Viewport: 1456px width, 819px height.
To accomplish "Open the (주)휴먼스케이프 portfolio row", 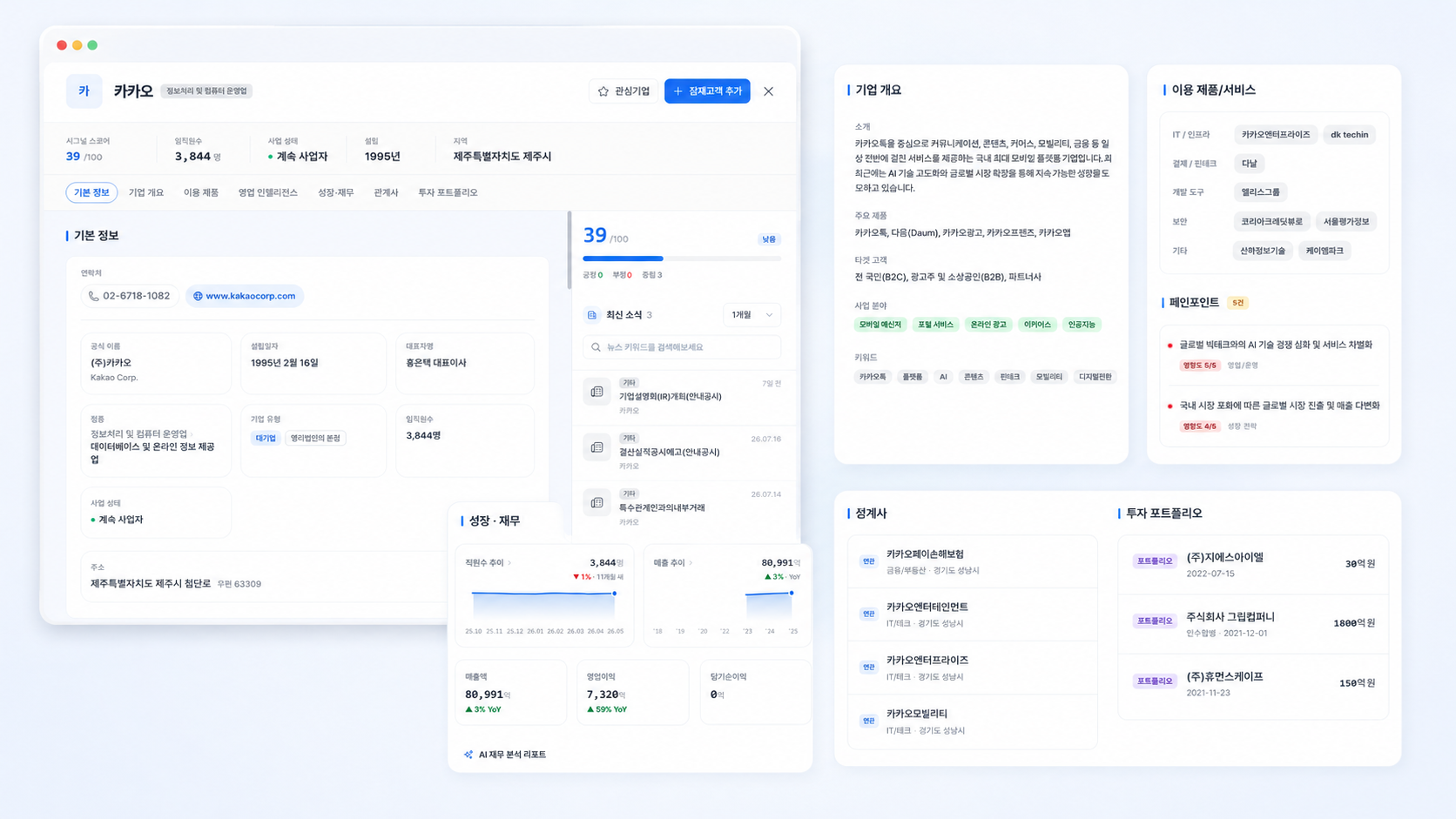I will tap(1253, 683).
